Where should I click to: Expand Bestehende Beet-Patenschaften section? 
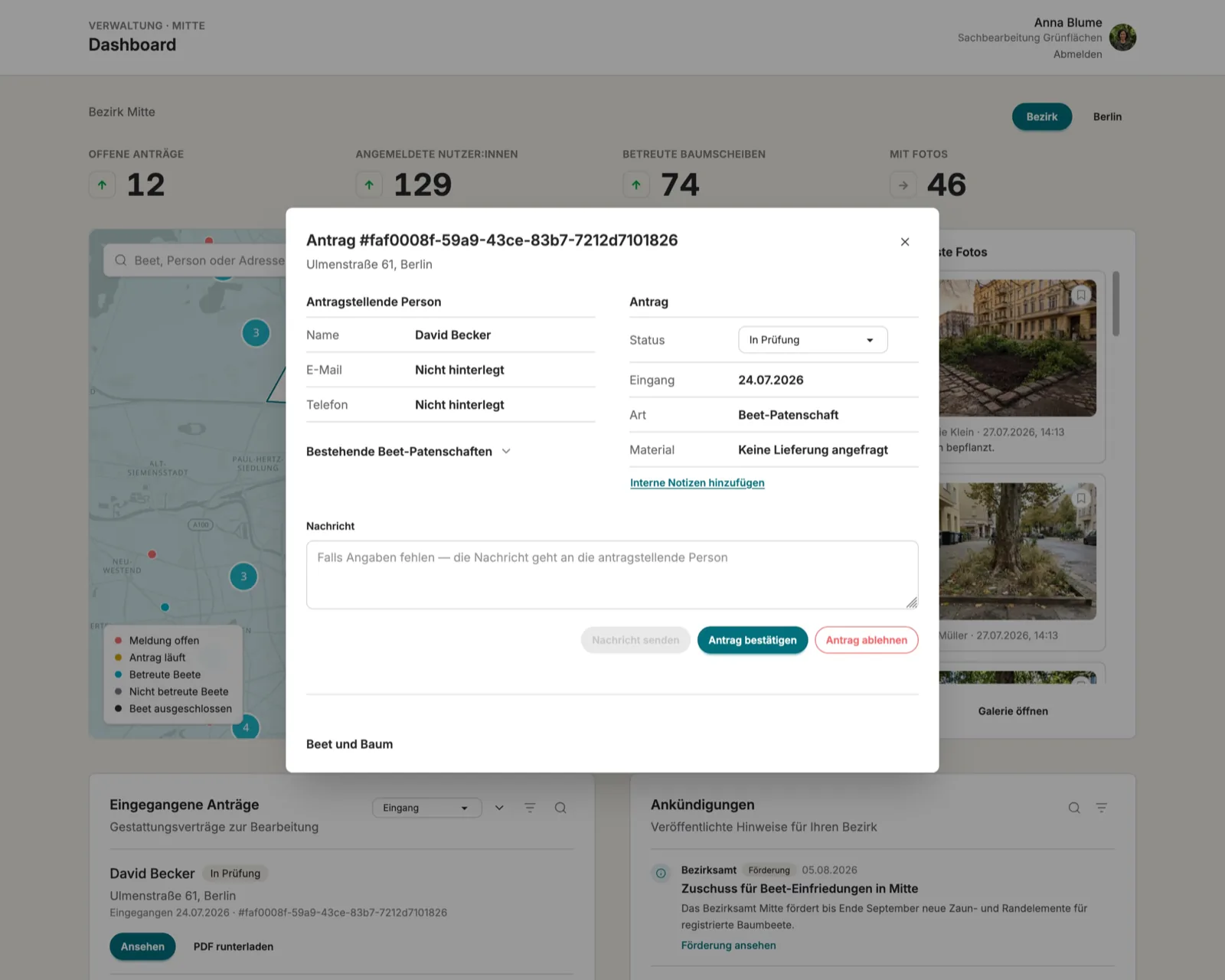(409, 452)
